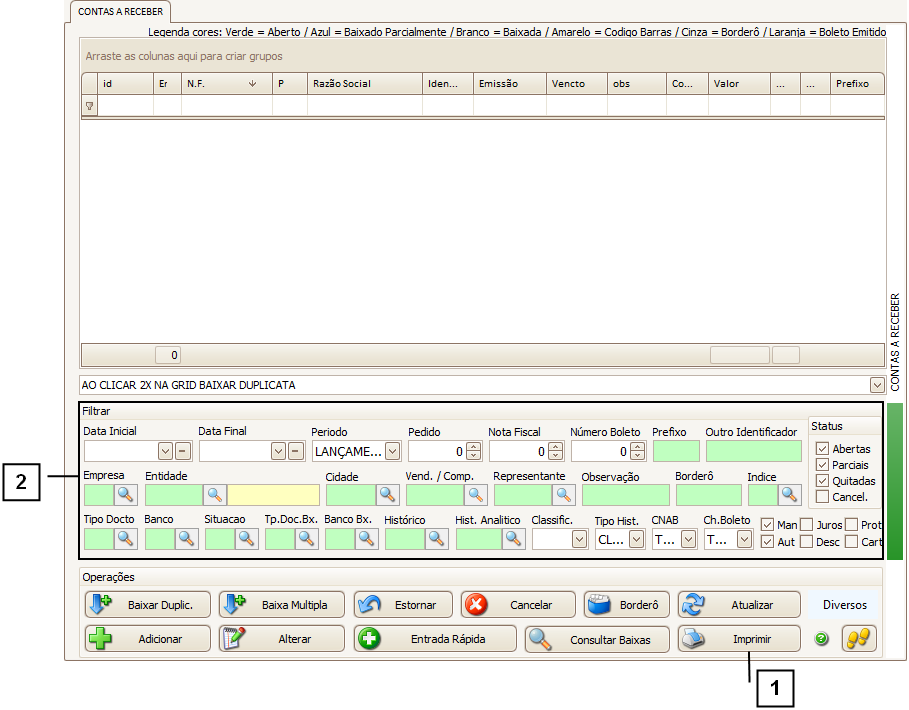
Task: Open Hist. Analítico search magnifier
Action: click(513, 539)
